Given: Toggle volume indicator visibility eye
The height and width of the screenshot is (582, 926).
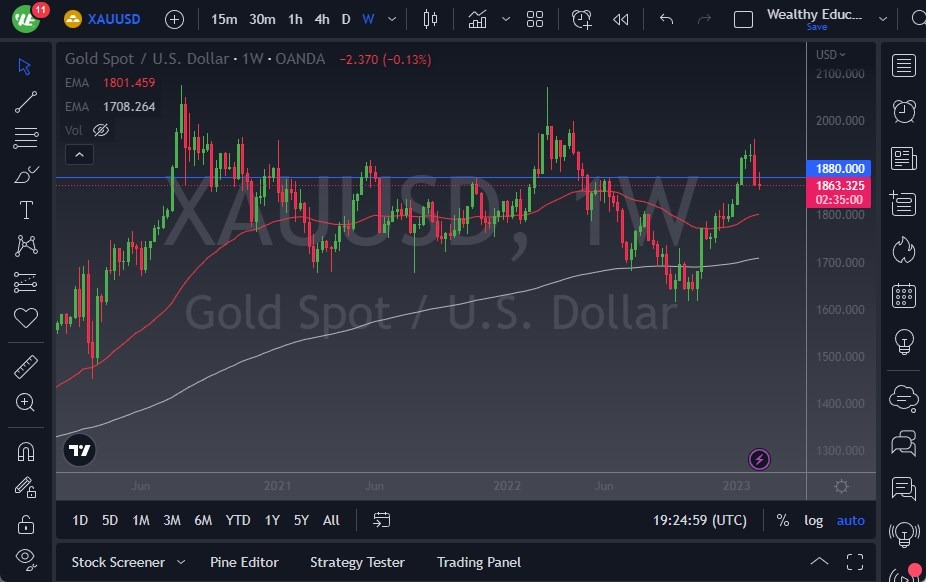Looking at the screenshot, I should point(101,130).
